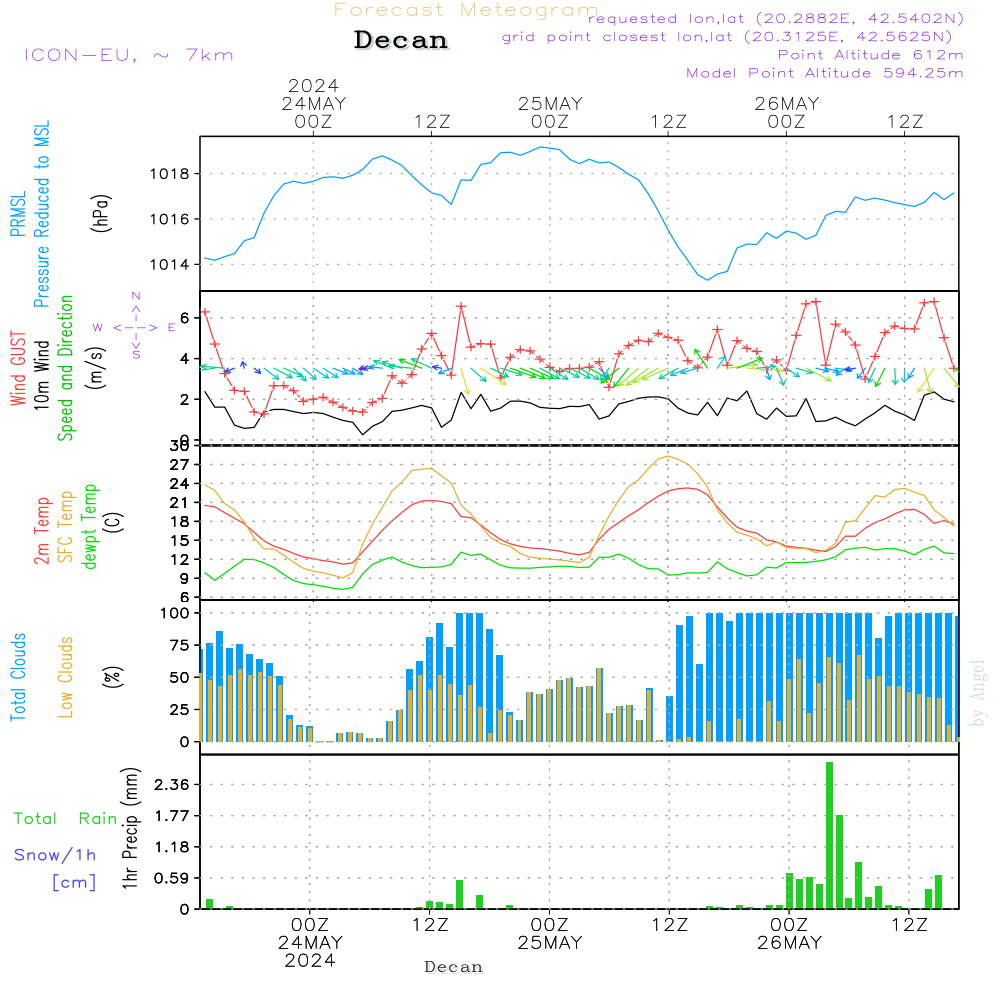Click the bottom '00Z 25MAY' axis label
The image size is (1000, 1000).
tap(550, 934)
